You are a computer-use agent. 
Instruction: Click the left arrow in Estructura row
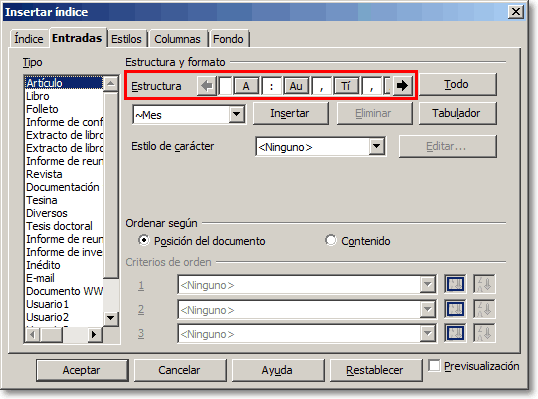207,86
